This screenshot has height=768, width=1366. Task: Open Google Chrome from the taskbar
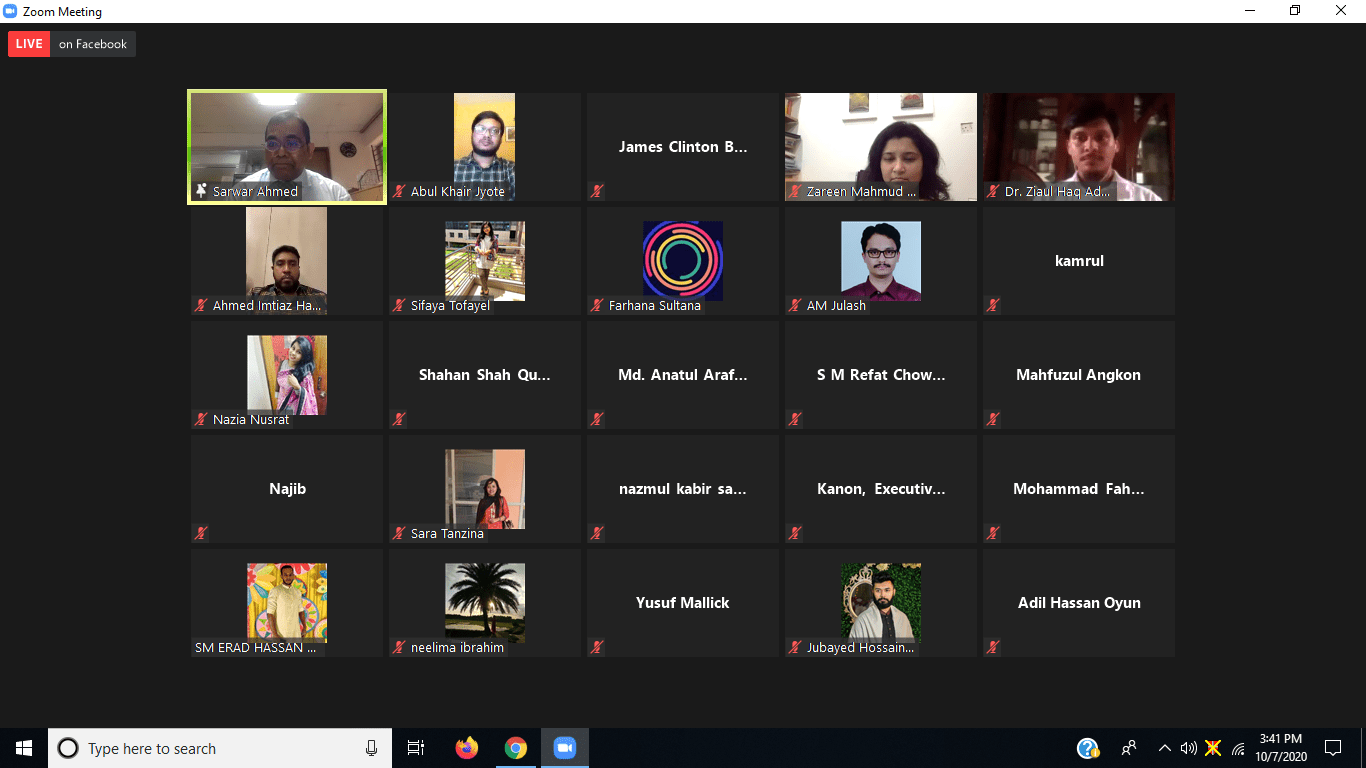pos(516,748)
